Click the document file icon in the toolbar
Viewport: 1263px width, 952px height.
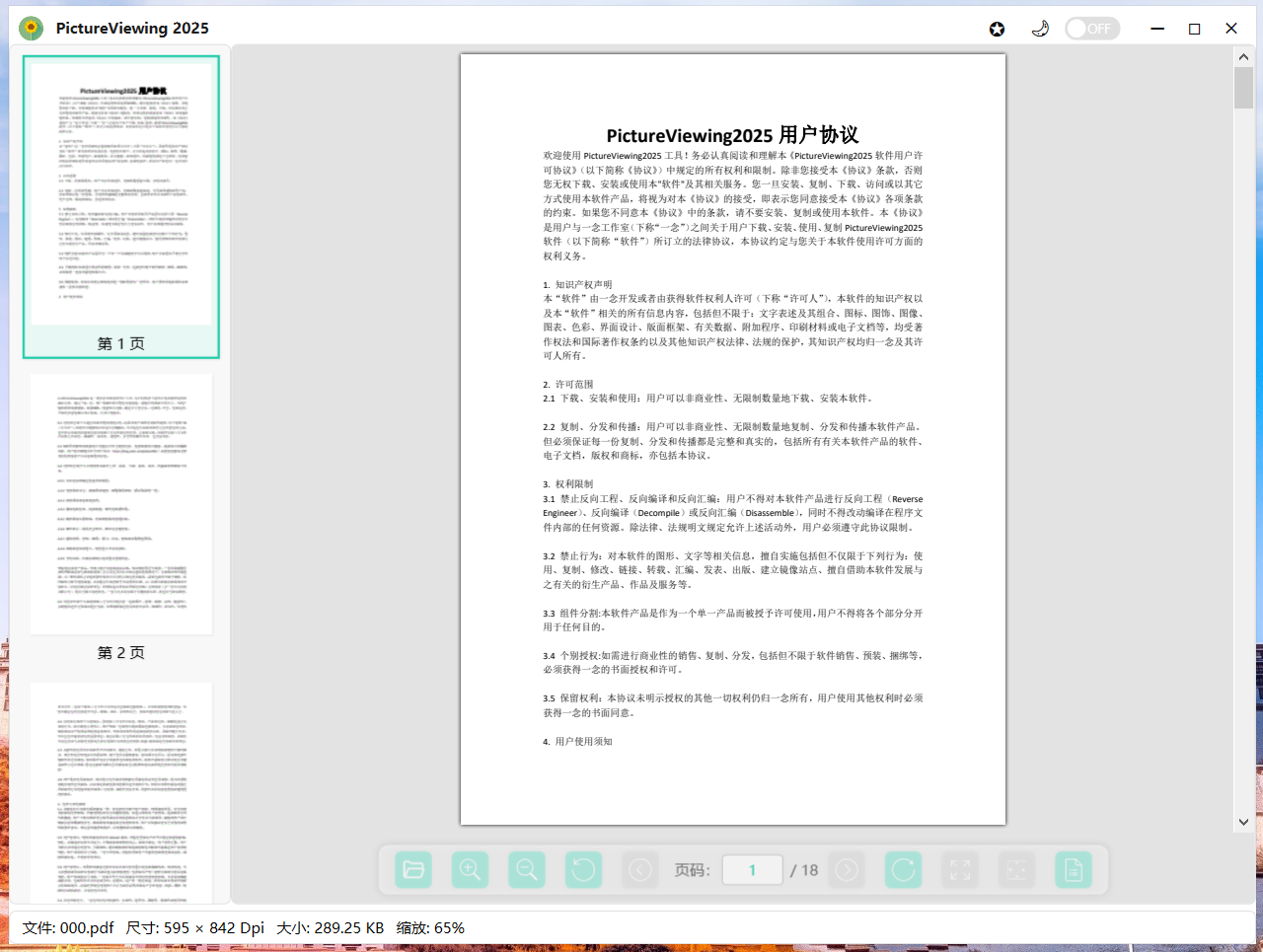[1074, 869]
